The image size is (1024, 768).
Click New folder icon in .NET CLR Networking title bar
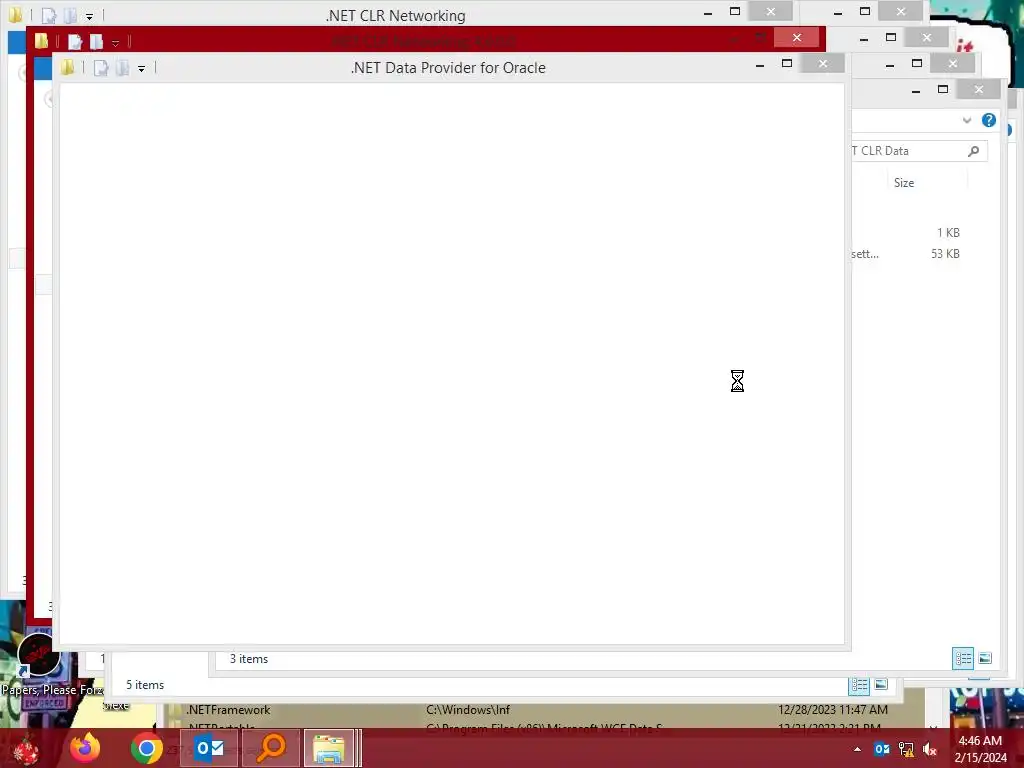(70, 16)
